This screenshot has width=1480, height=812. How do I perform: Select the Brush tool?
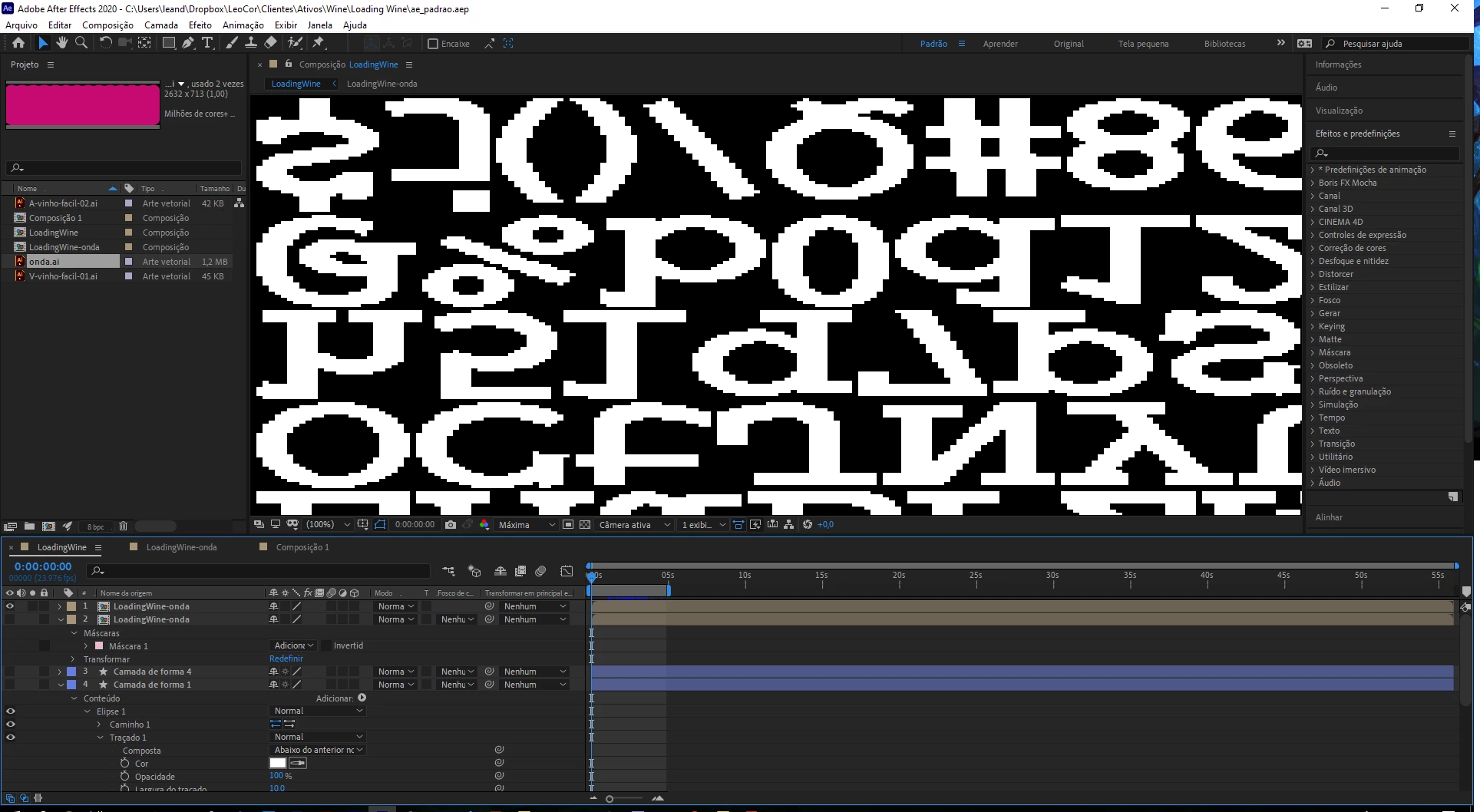tap(232, 43)
